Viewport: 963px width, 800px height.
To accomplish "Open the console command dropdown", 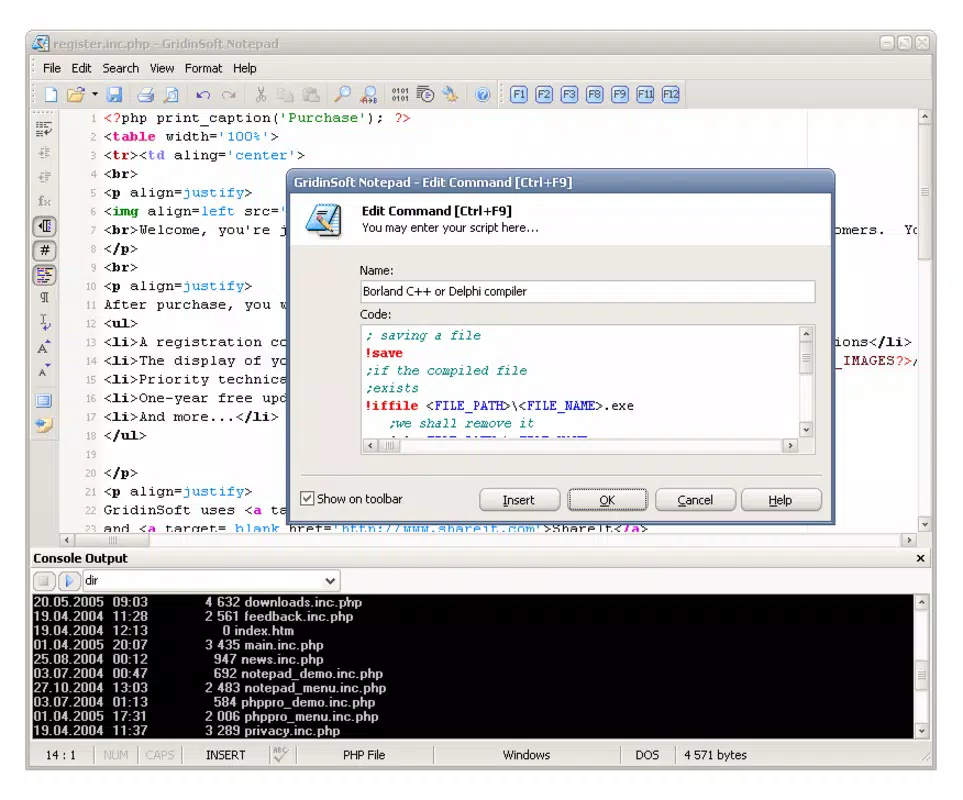I will (330, 581).
